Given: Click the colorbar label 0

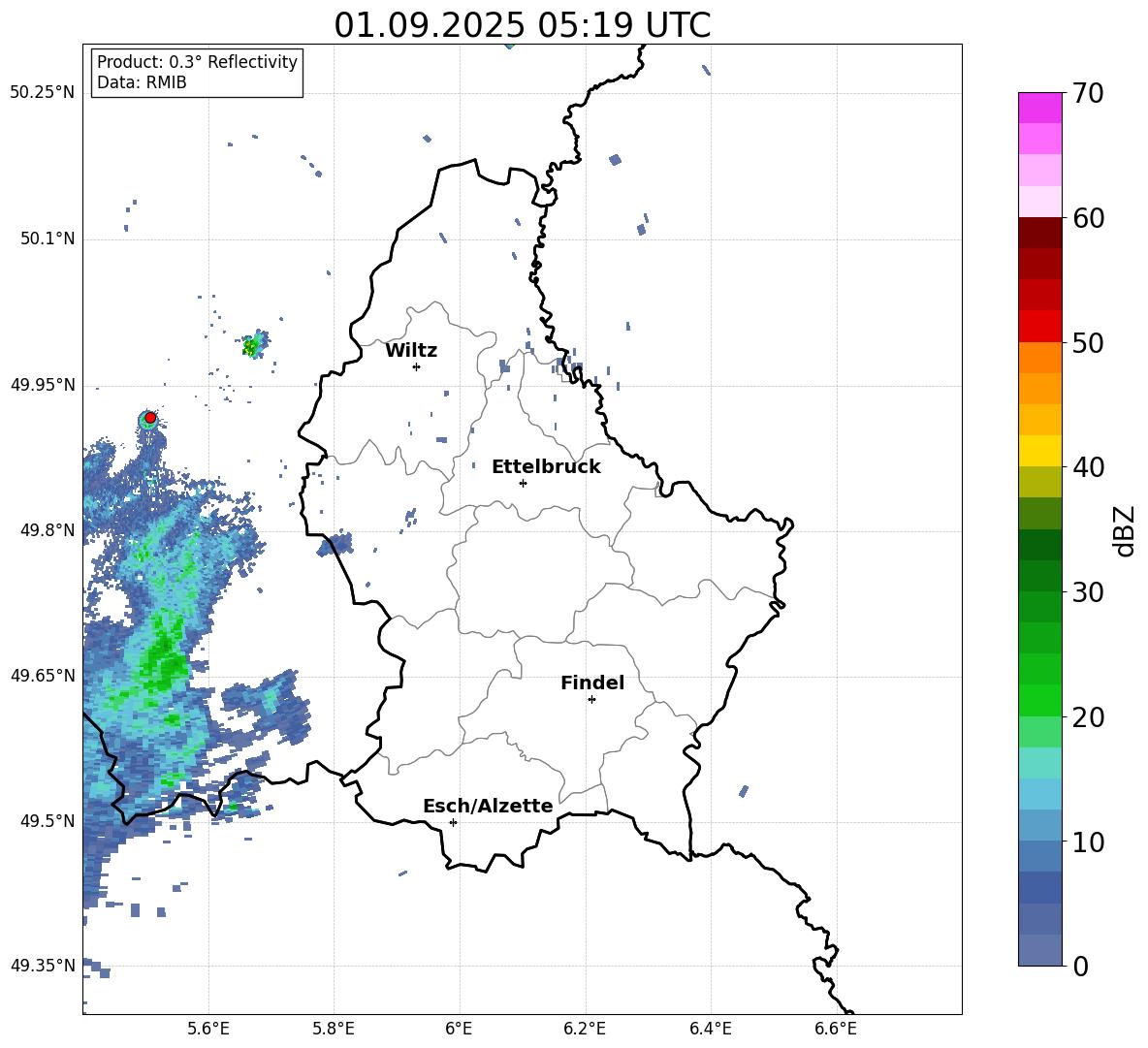Looking at the screenshot, I should coord(1080,966).
